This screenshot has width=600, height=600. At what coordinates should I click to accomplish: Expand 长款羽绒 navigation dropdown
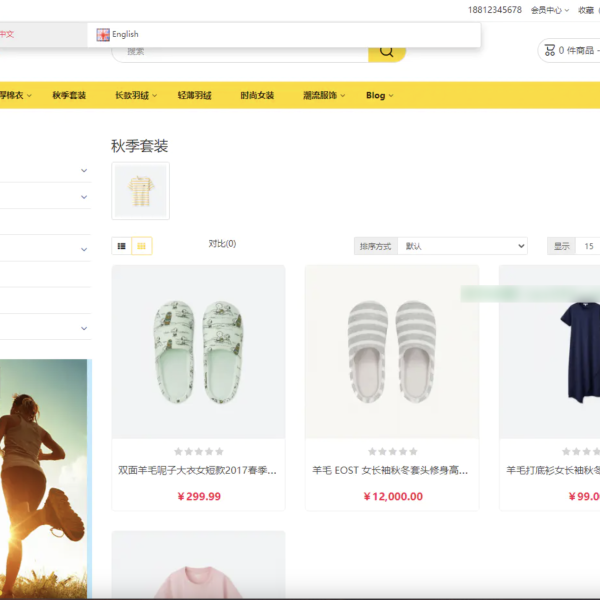tap(136, 95)
